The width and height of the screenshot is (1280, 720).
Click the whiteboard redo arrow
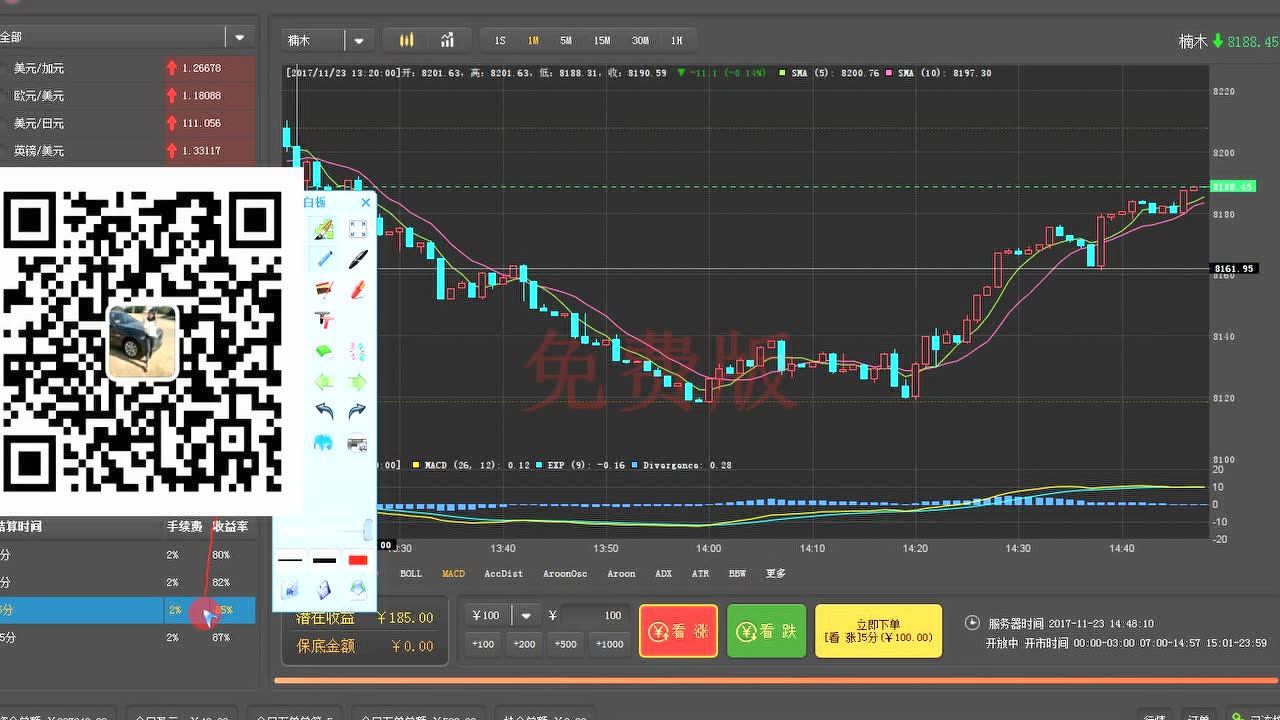click(357, 411)
